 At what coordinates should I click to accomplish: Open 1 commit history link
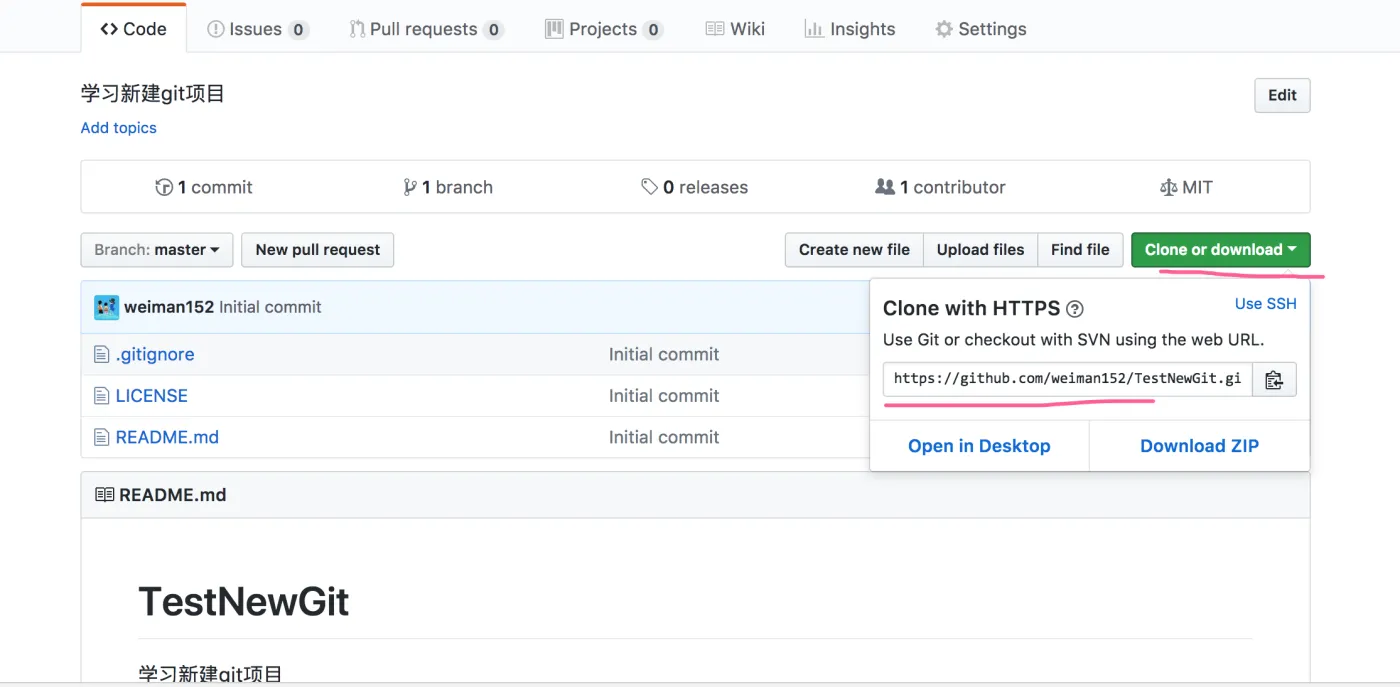[204, 187]
